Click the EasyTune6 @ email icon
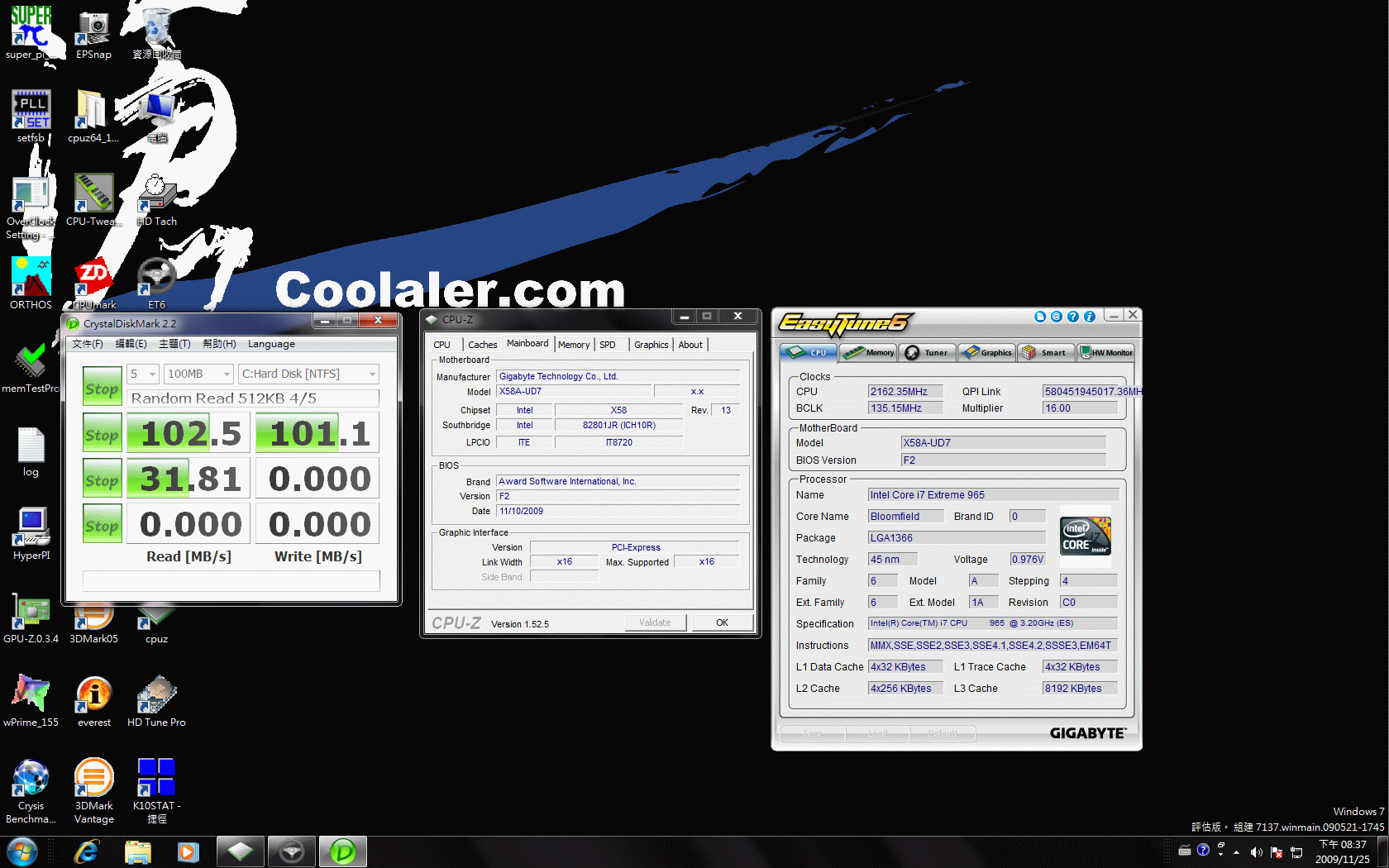This screenshot has width=1389, height=868. click(1057, 317)
